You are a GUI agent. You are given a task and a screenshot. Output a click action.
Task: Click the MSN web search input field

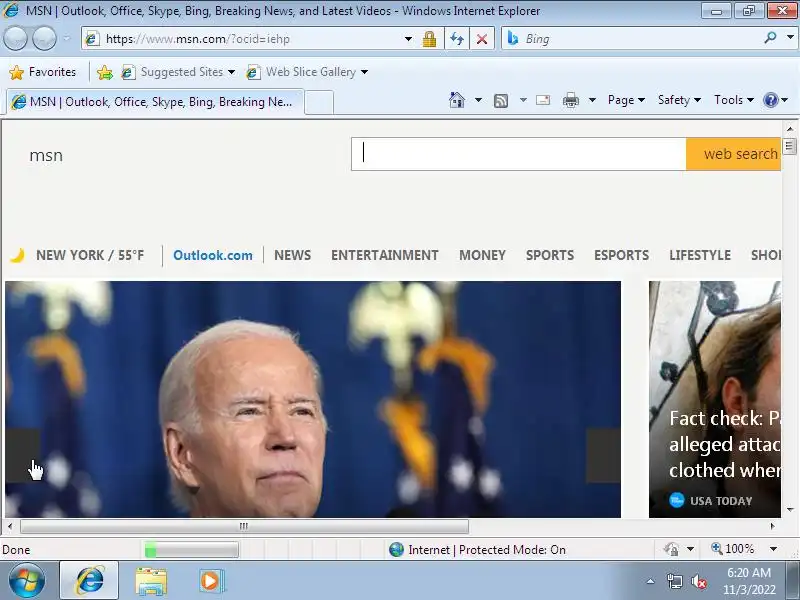[518, 154]
